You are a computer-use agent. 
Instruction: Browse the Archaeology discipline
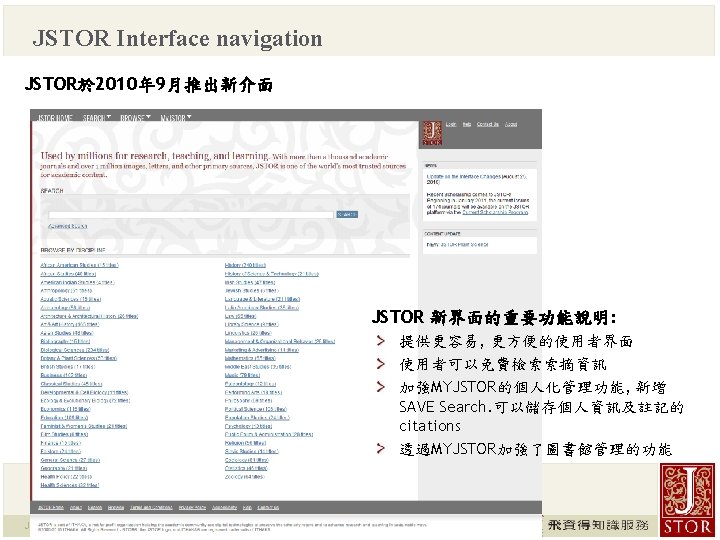pos(65,308)
